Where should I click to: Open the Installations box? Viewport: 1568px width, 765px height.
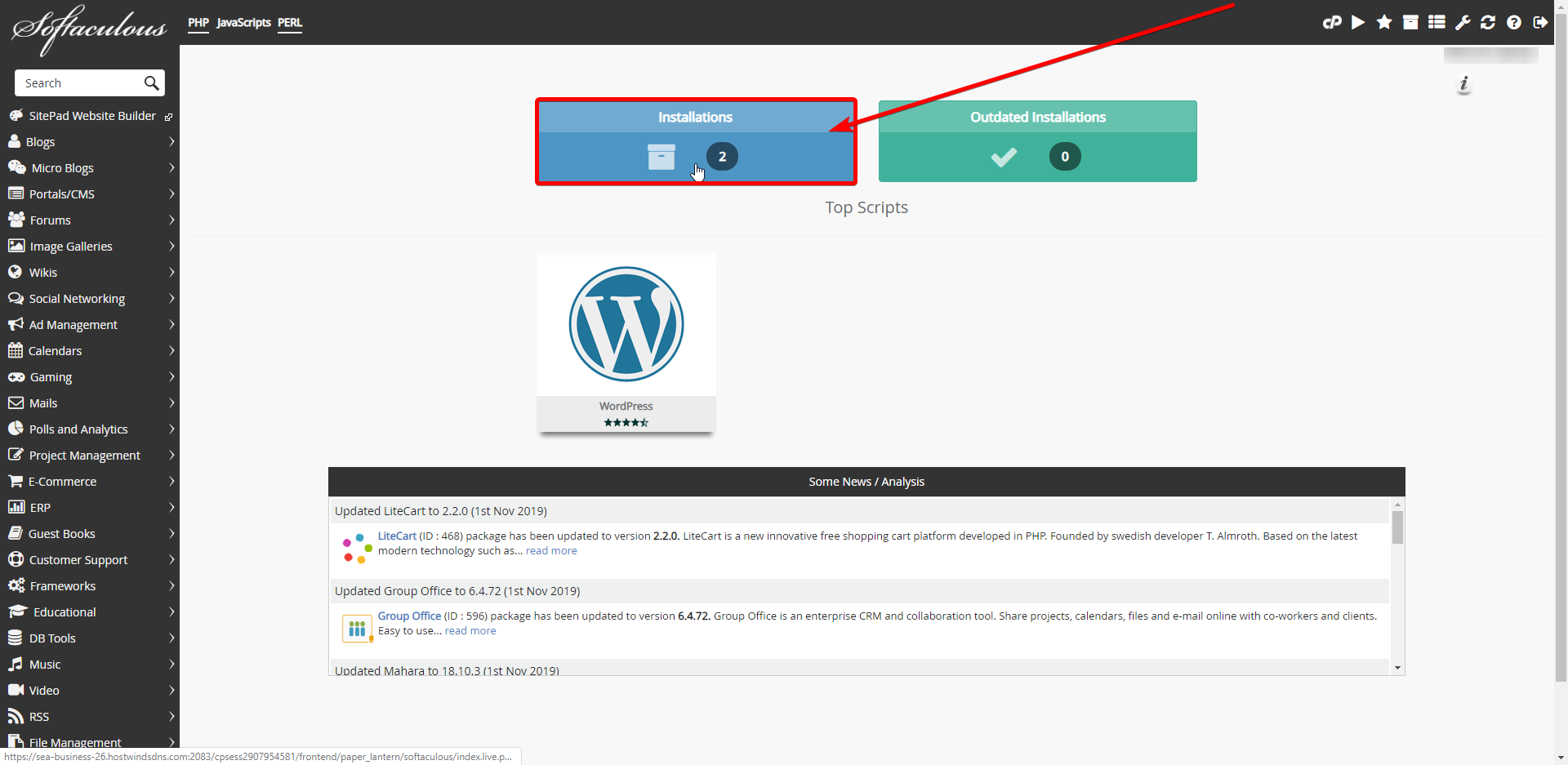point(696,141)
